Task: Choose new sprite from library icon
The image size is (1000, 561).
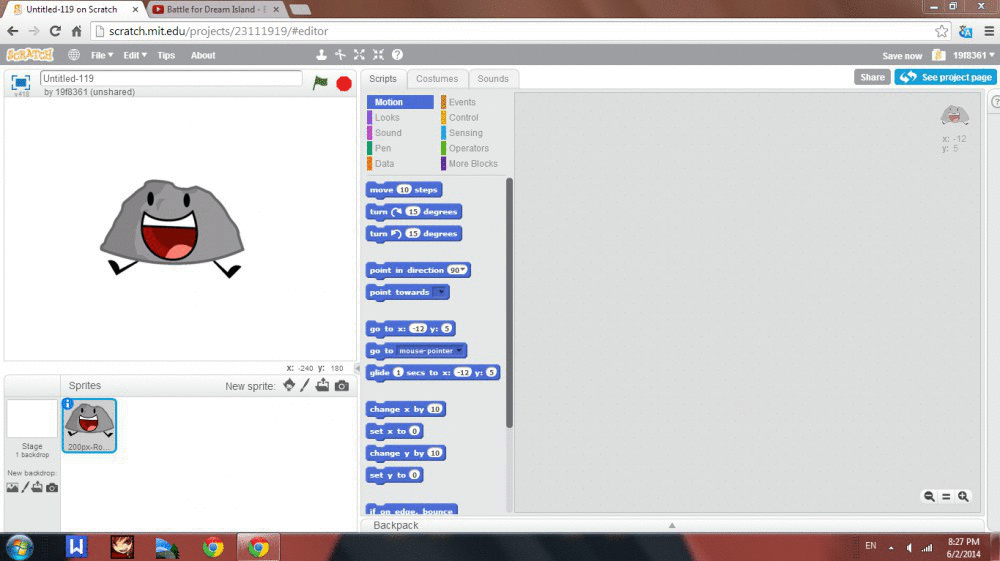Action: point(289,386)
